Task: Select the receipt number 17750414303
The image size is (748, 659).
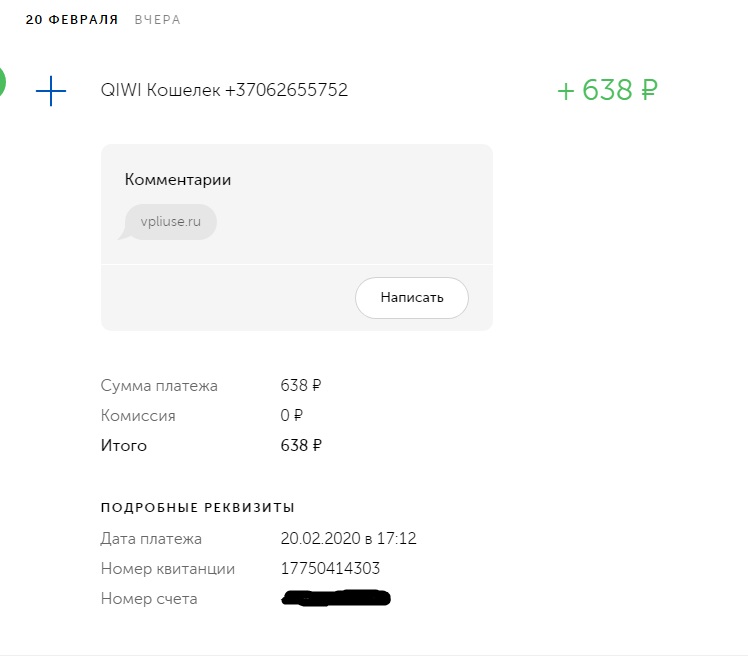Action: pos(330,568)
